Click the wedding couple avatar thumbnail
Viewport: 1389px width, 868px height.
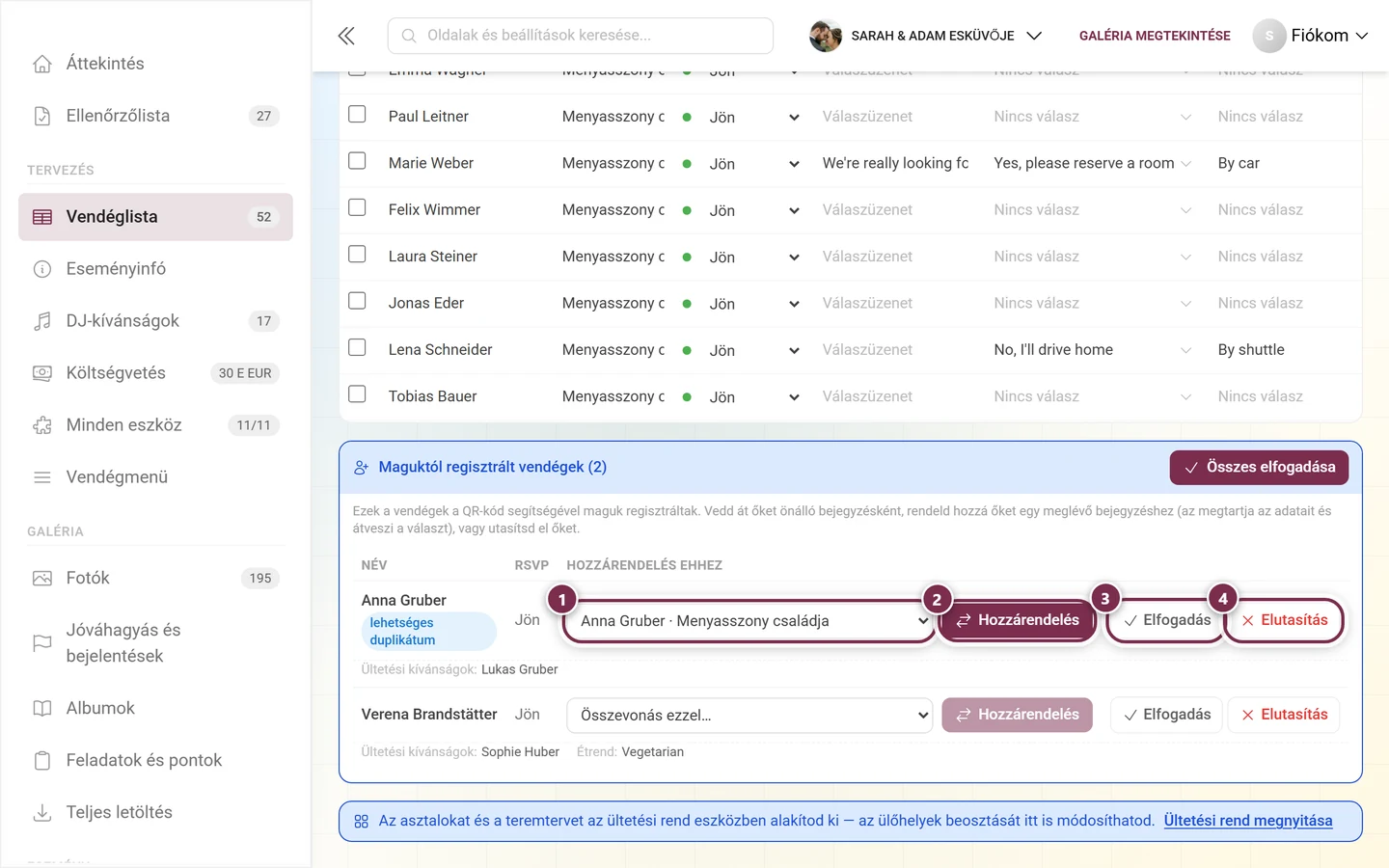pyautogui.click(x=826, y=36)
